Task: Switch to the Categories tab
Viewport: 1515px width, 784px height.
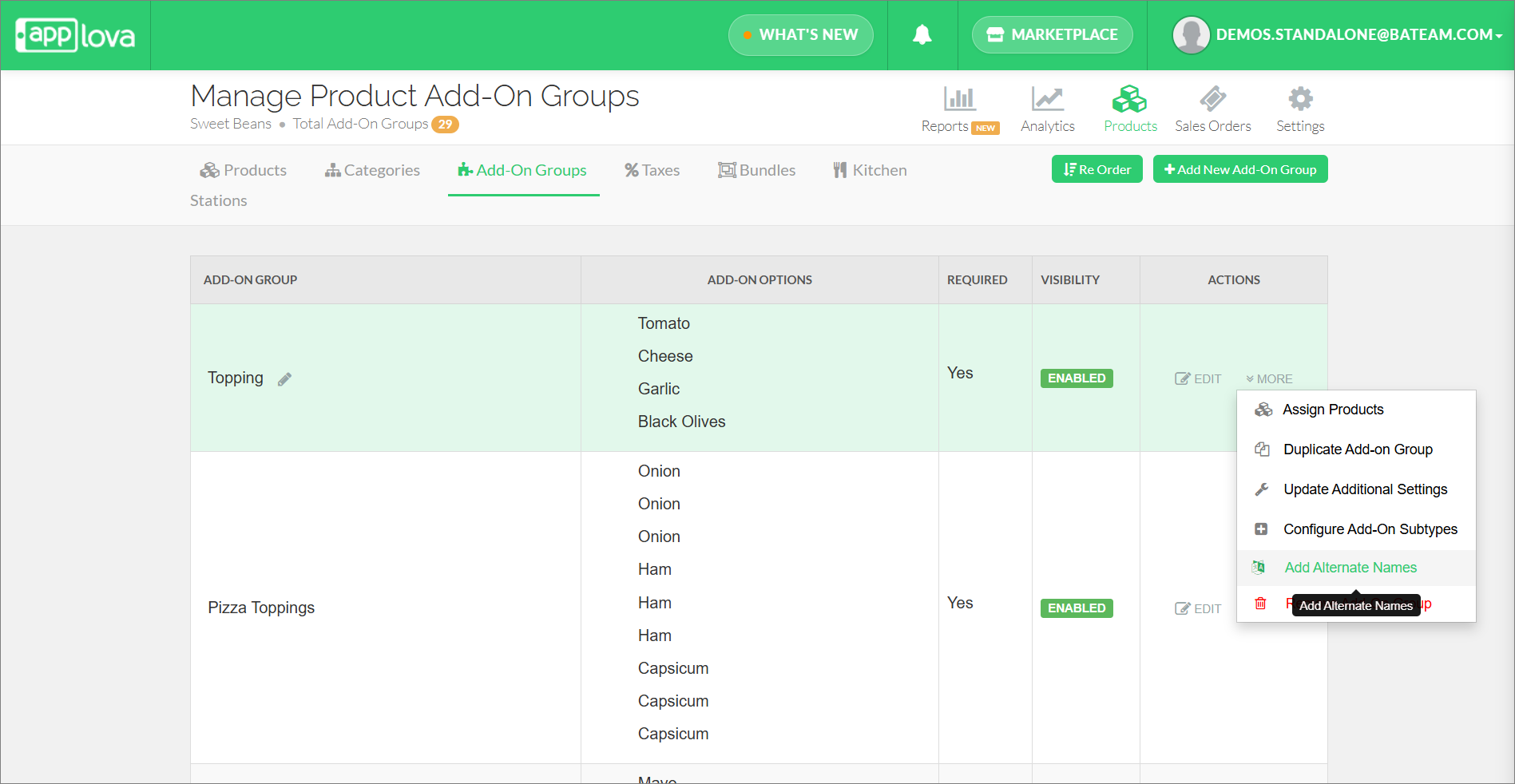Action: (372, 170)
